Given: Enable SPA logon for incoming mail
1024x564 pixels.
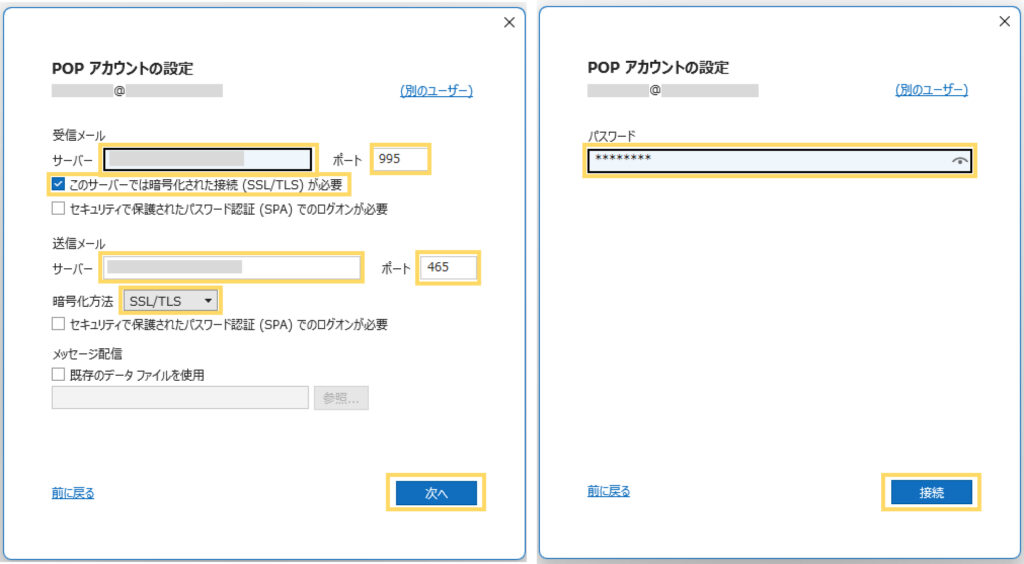Looking at the screenshot, I should [x=59, y=210].
